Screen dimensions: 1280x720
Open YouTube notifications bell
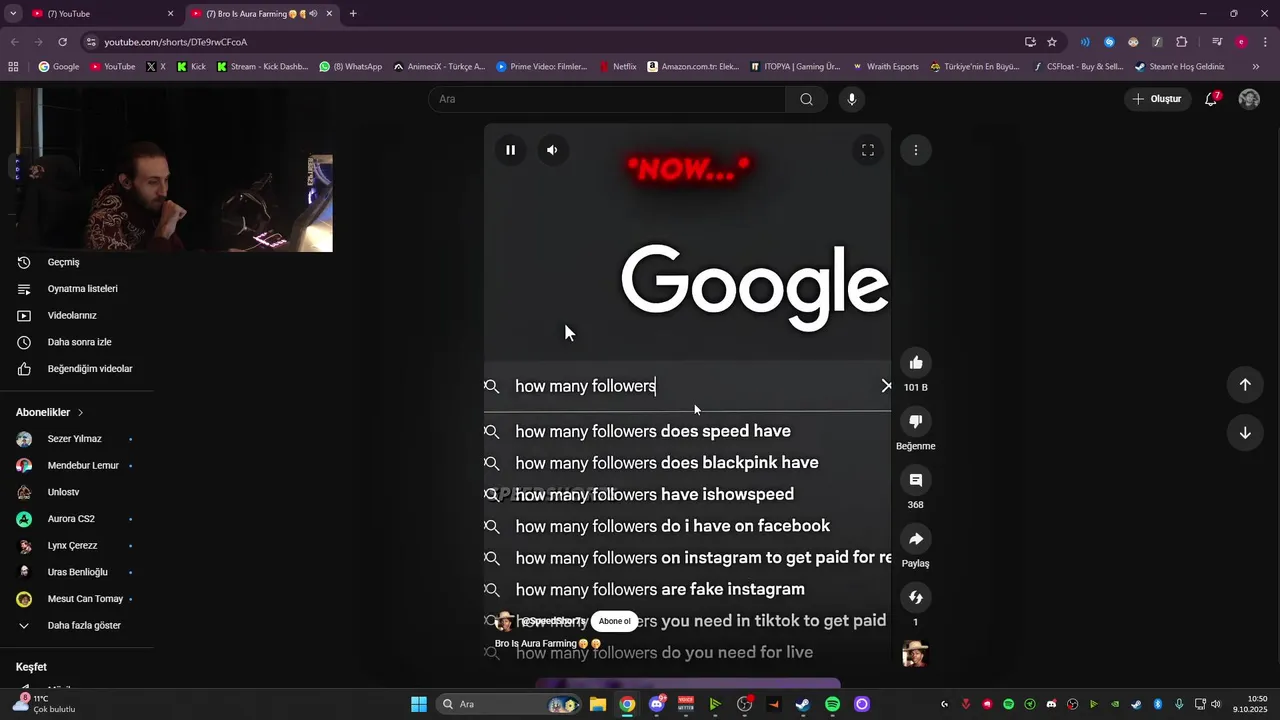(x=1211, y=99)
